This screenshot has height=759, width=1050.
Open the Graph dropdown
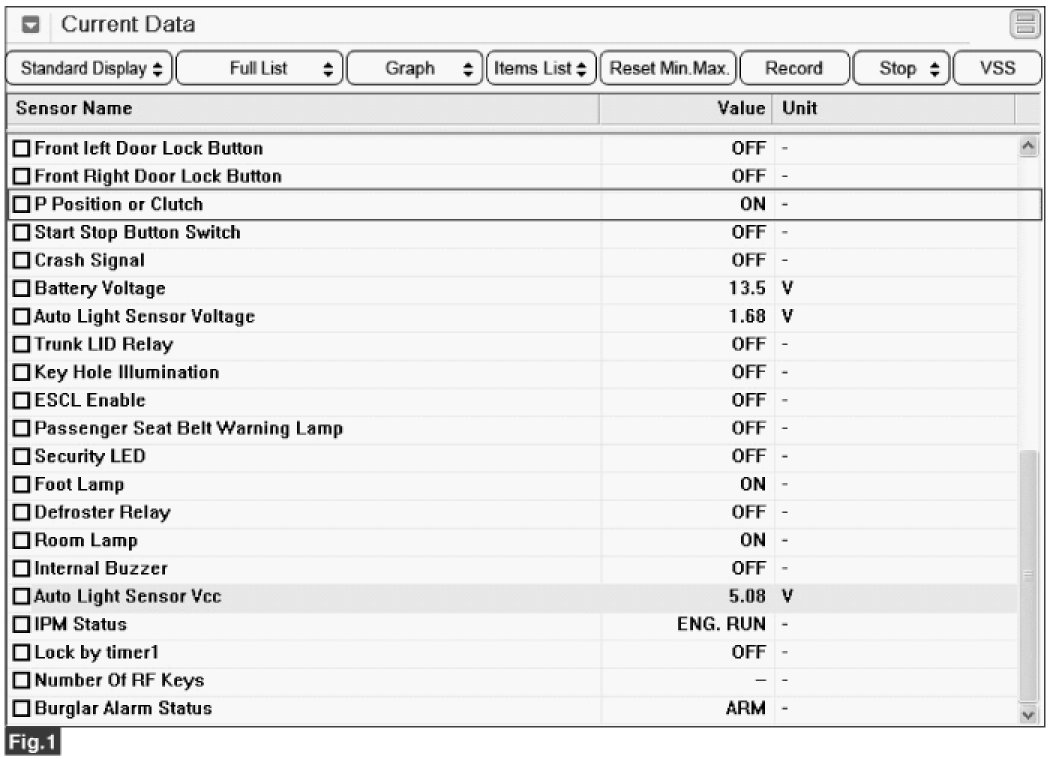[x=414, y=69]
